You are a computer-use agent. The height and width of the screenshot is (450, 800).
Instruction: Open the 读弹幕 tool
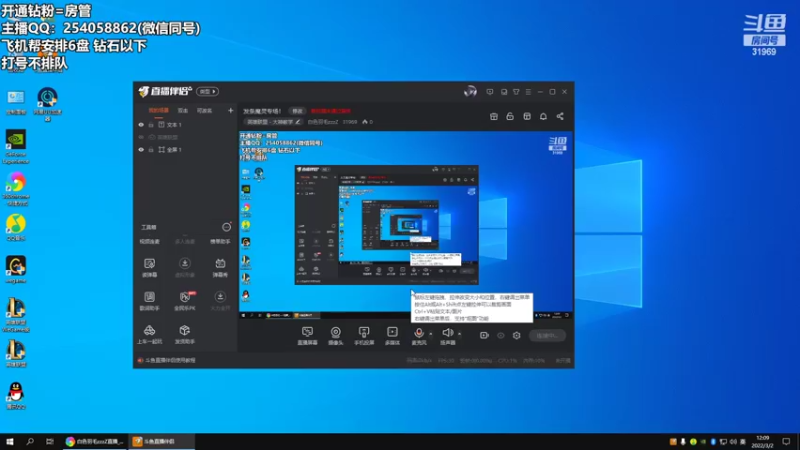149,267
